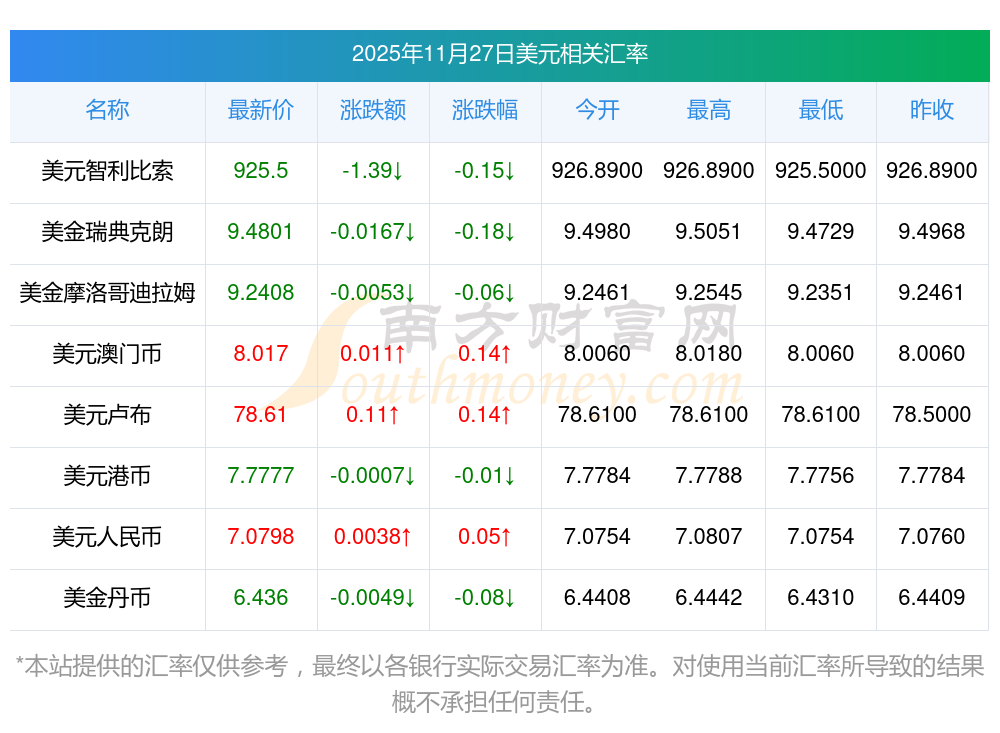
Task: Select latest price 9.2408
Action: click(x=260, y=293)
